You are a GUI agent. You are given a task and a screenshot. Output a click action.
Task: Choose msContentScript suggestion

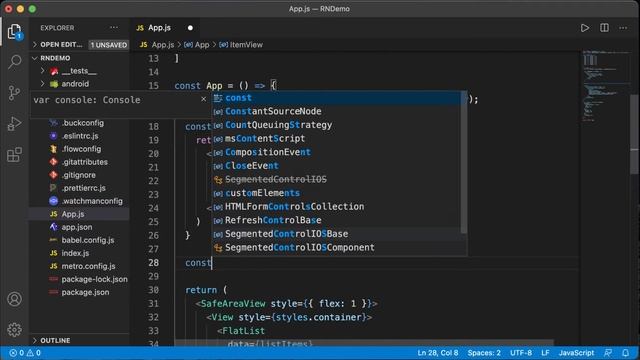coord(337,139)
